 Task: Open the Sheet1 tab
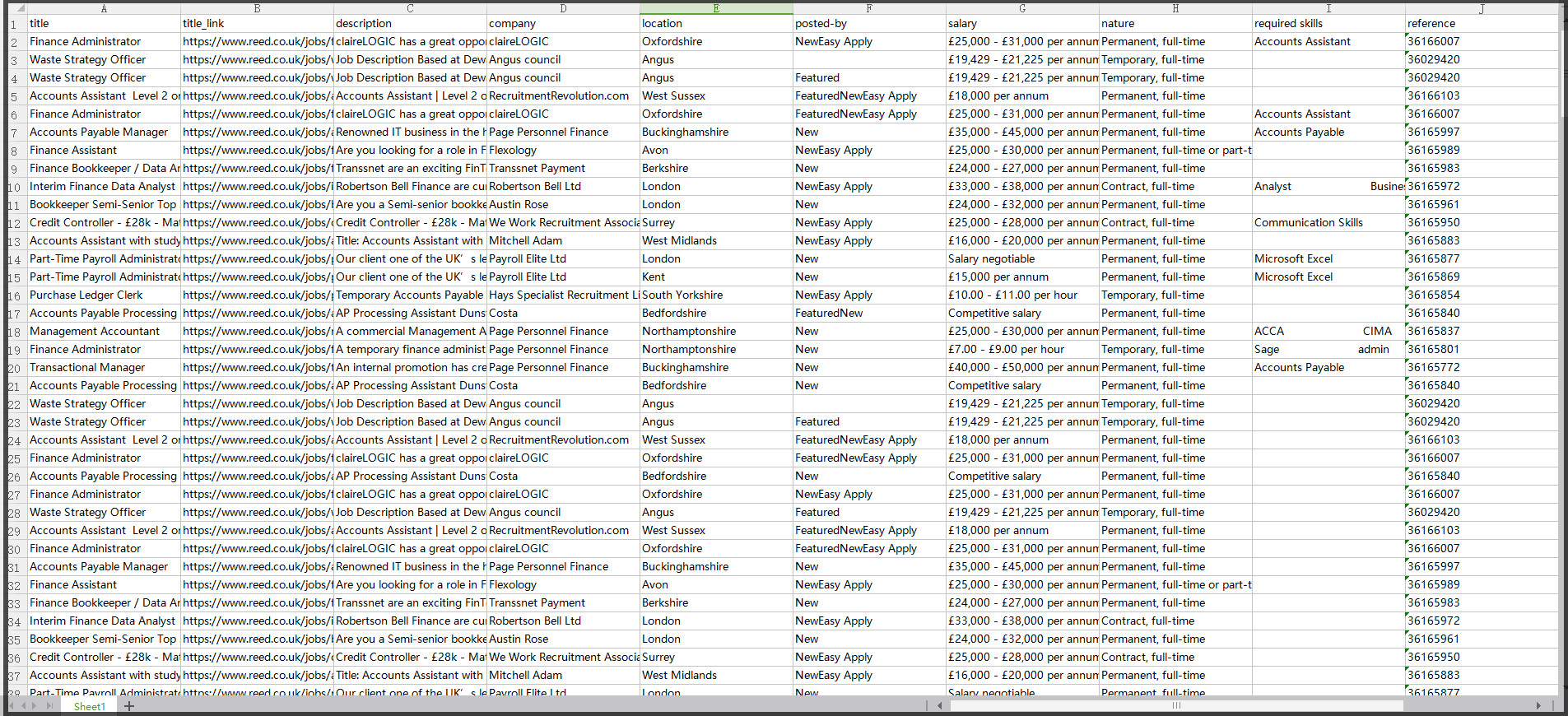click(x=90, y=706)
